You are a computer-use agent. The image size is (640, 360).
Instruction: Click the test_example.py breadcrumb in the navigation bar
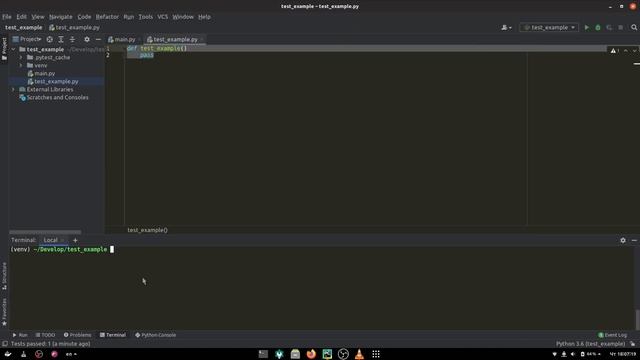tap(74, 27)
